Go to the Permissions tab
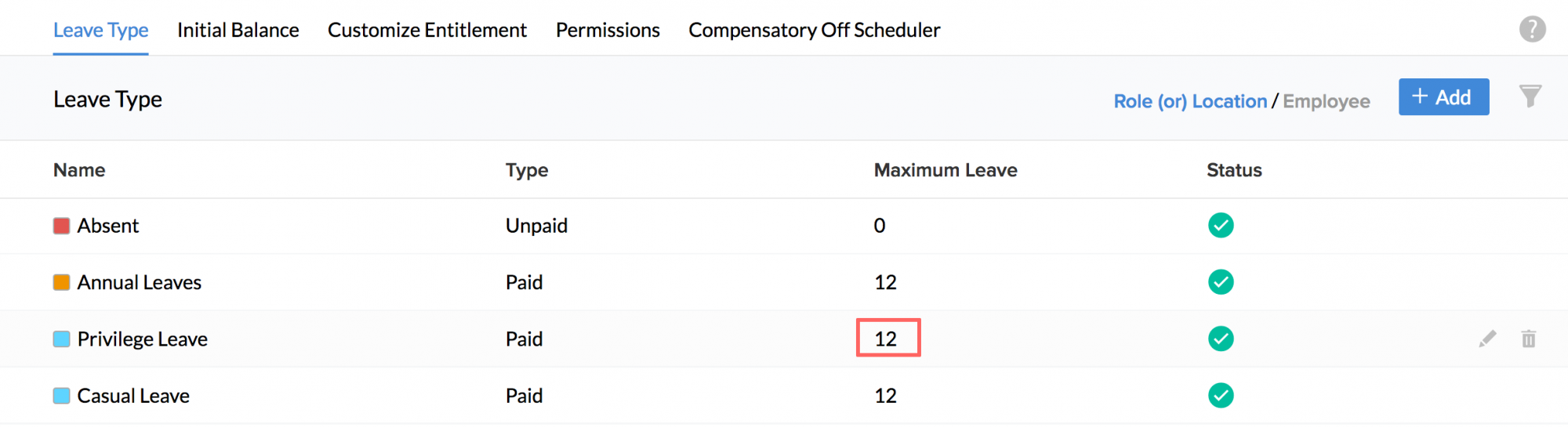The height and width of the screenshot is (427, 1568). [608, 30]
